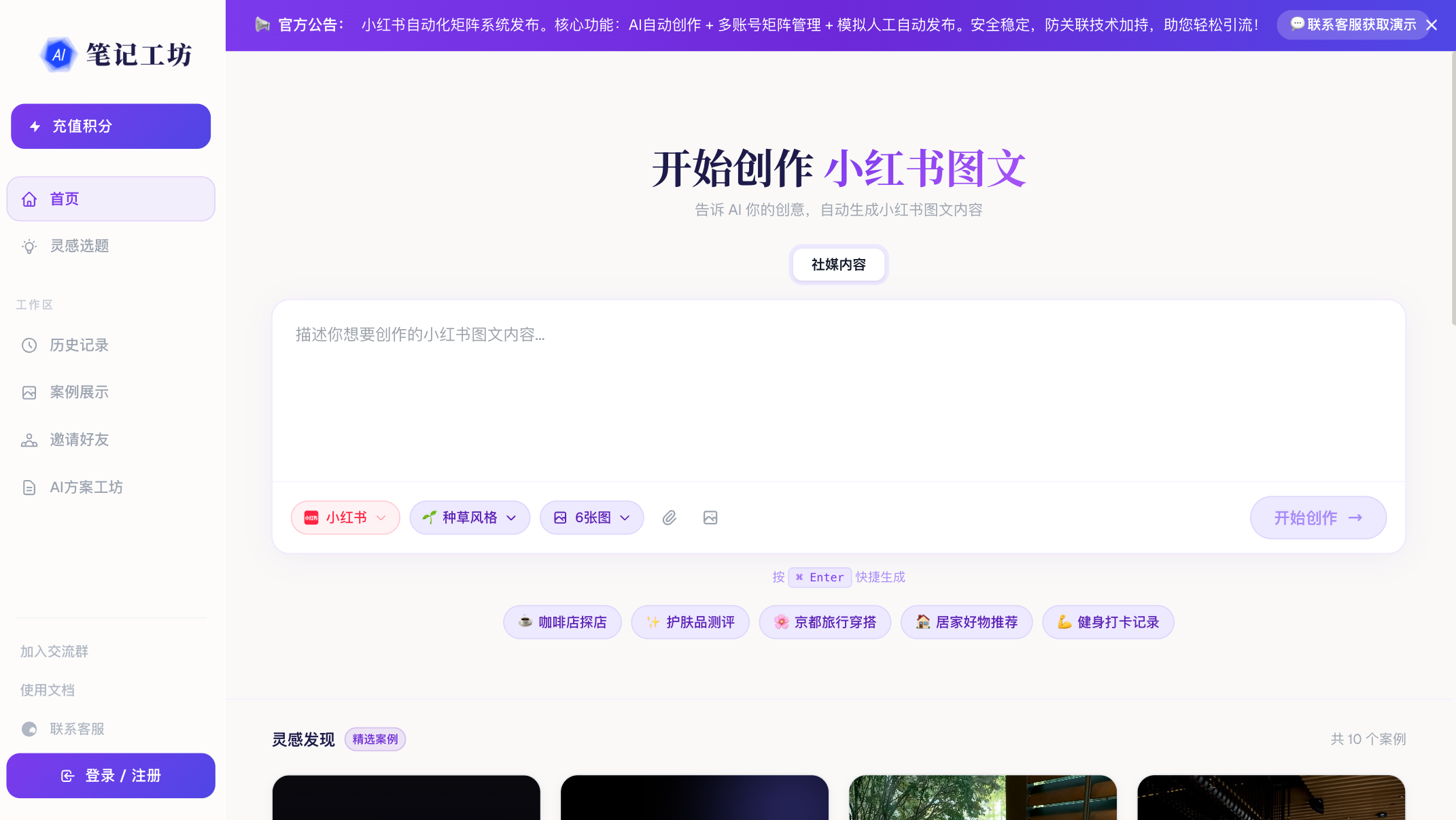
Task: Open AI方案工坊 page
Action: click(x=111, y=488)
